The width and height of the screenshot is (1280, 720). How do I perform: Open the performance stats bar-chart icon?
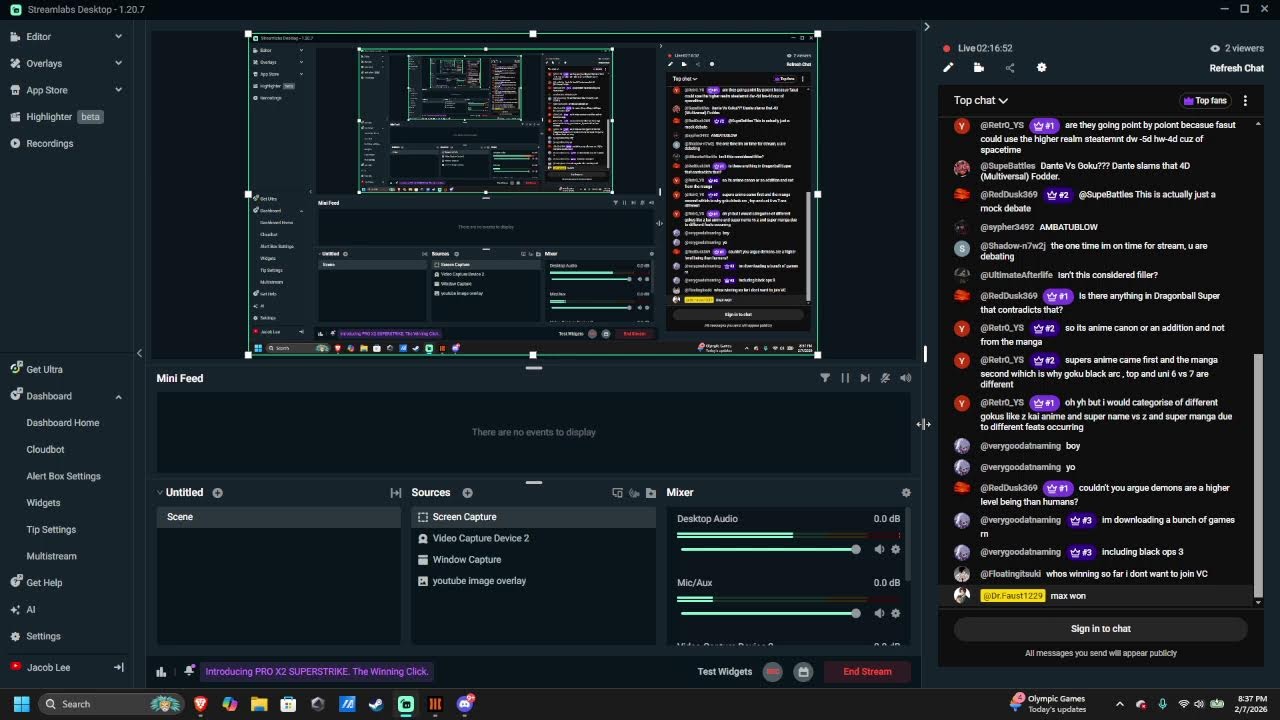[161, 672]
